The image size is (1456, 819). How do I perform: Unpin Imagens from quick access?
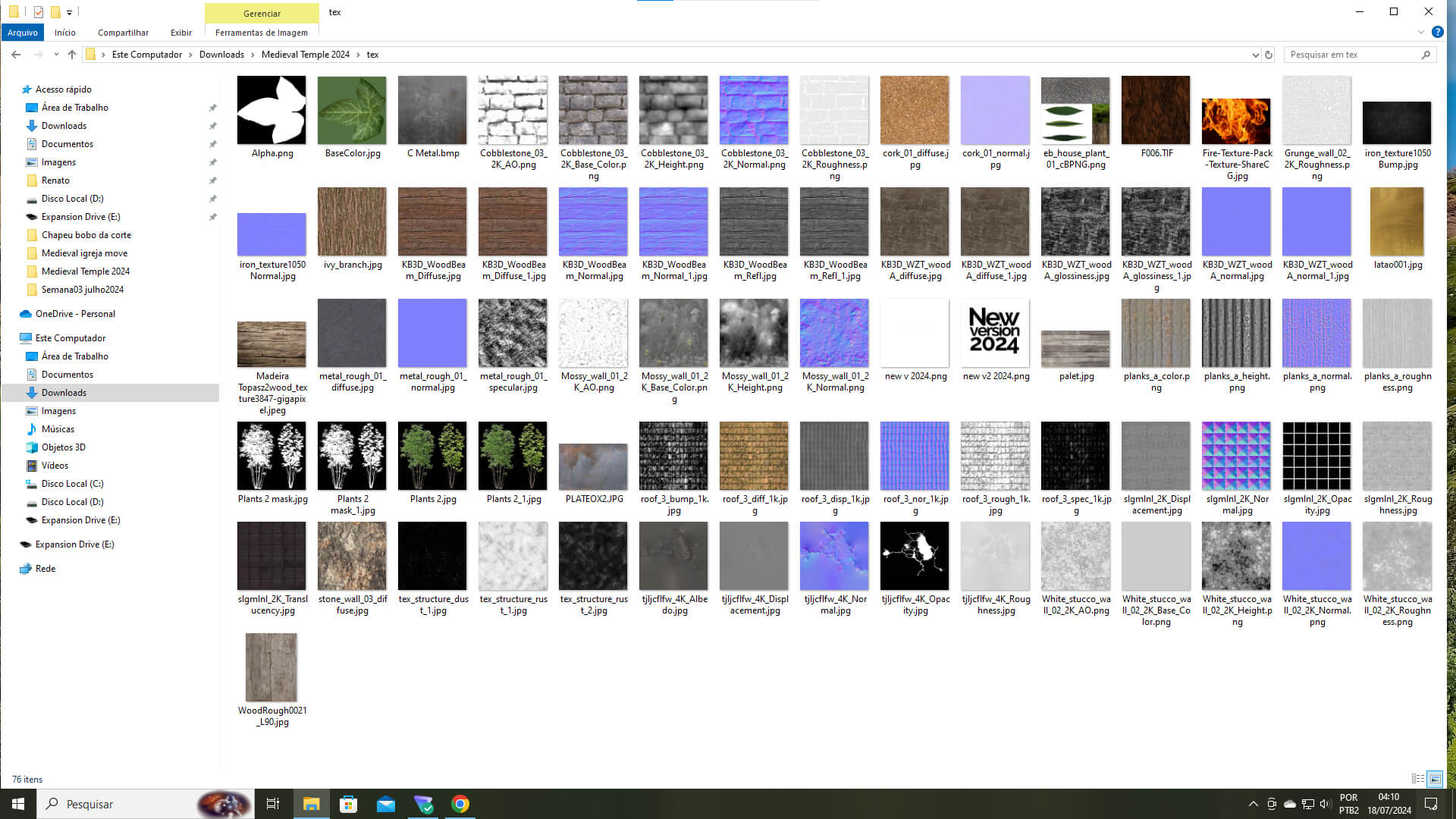[x=213, y=162]
